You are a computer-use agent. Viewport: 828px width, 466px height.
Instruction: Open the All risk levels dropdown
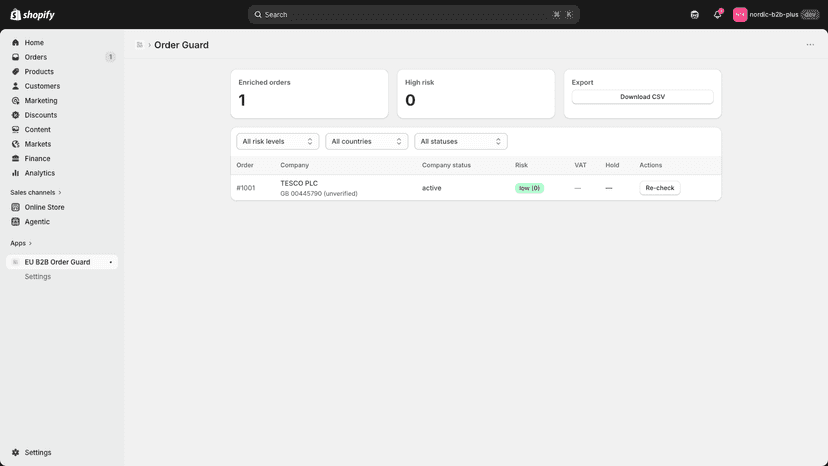pyautogui.click(x=277, y=142)
